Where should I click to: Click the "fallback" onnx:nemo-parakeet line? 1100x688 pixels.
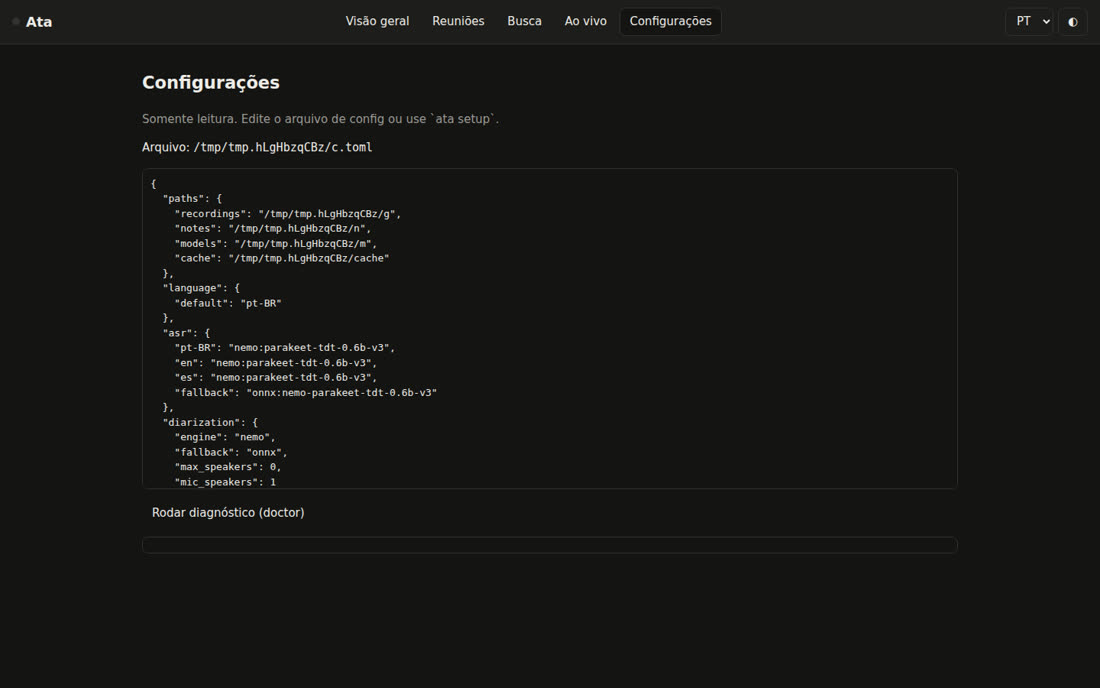[x=306, y=393]
